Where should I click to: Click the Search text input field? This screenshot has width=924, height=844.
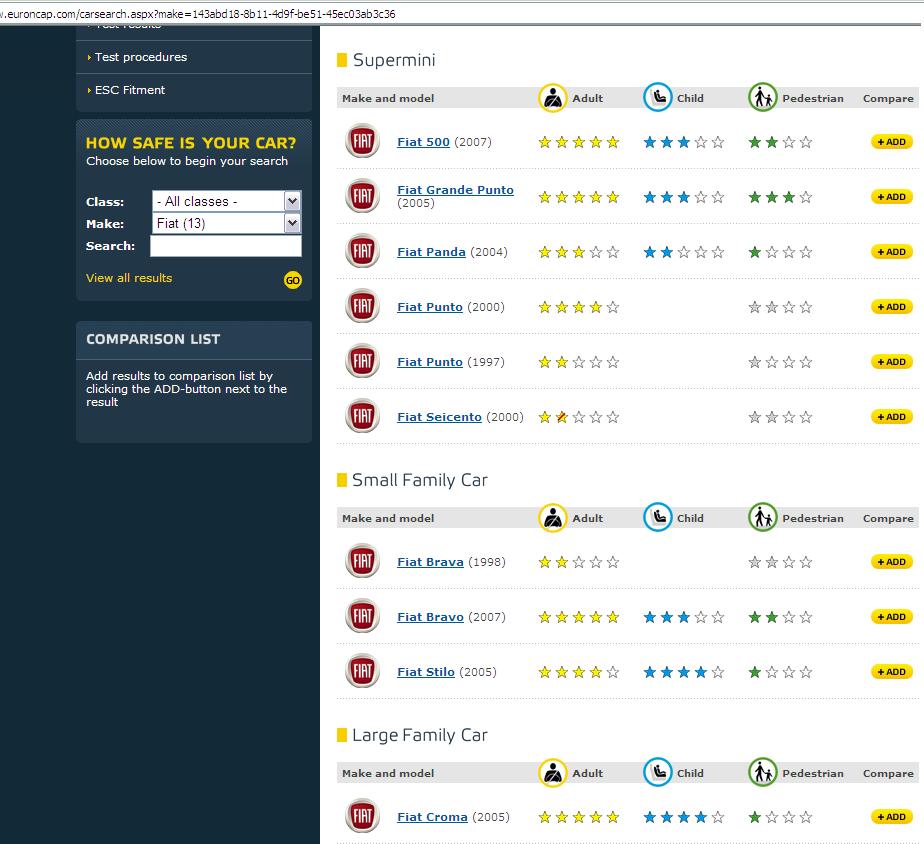tap(225, 246)
